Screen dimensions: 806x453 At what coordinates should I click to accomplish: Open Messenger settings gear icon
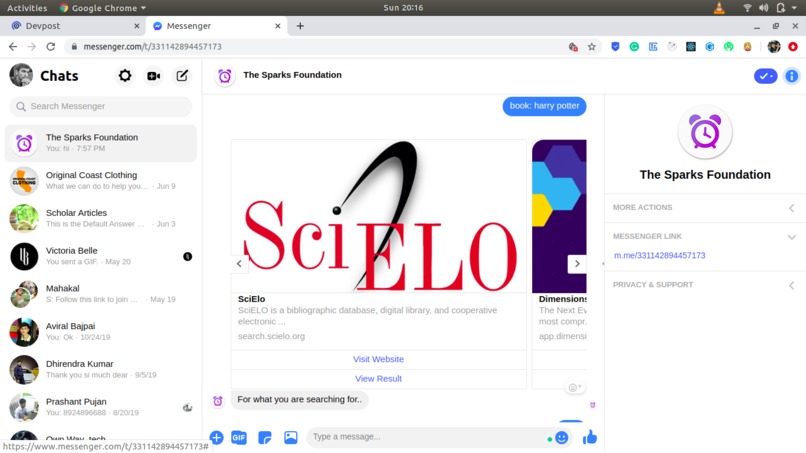(x=125, y=76)
